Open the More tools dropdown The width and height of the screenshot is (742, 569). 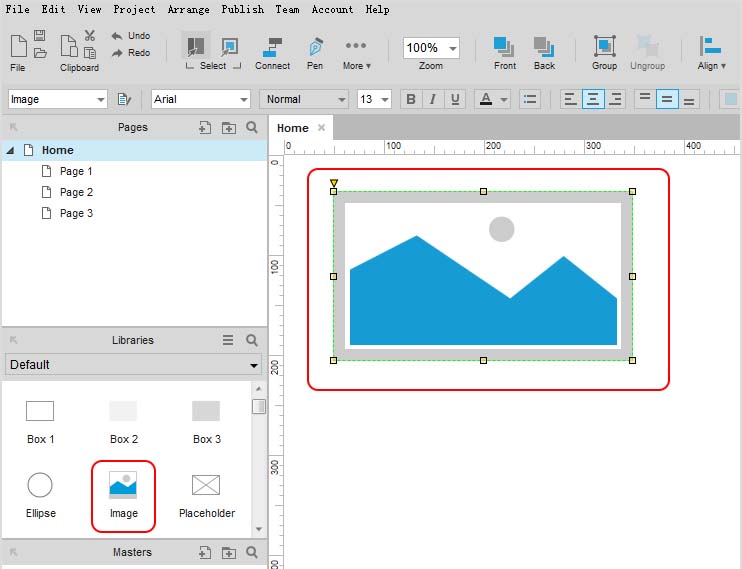coord(356,54)
